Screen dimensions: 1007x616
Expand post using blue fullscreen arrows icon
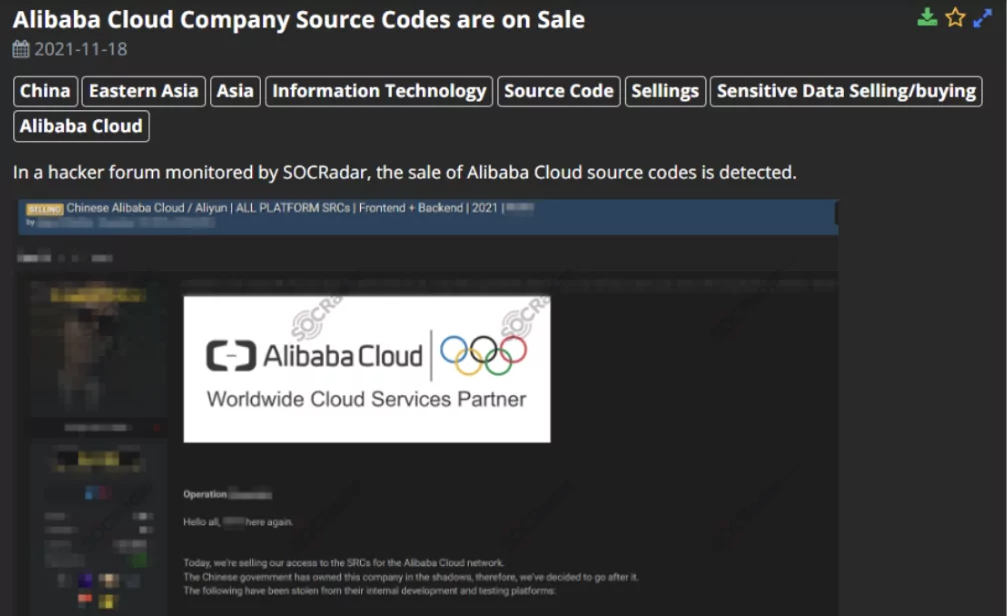(x=983, y=18)
